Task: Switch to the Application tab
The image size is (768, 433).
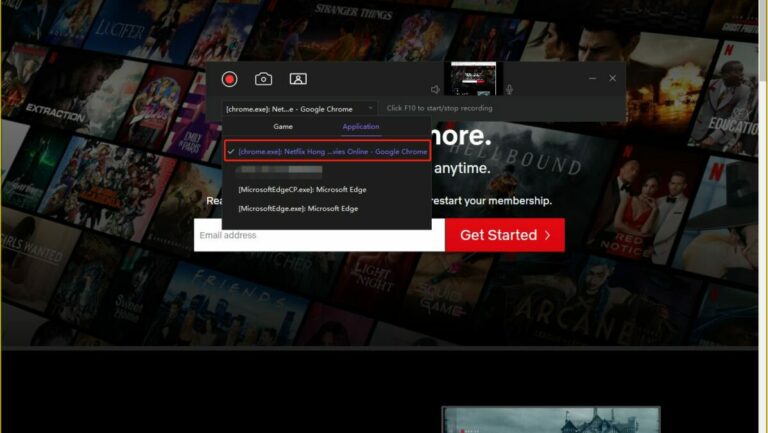Action: click(x=361, y=127)
